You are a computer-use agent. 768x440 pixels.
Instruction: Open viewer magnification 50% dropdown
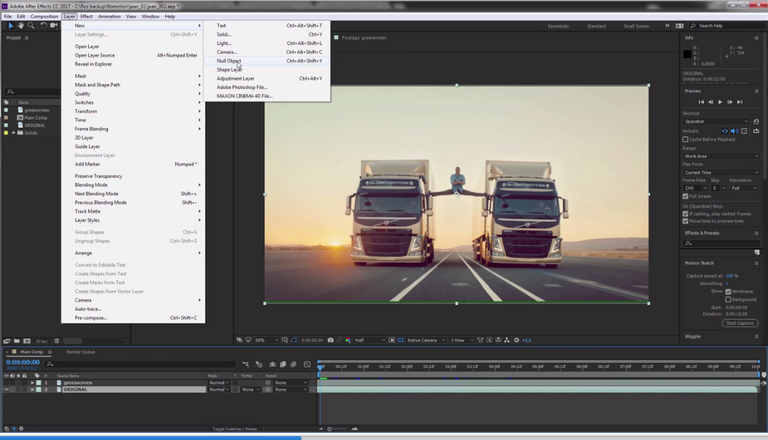266,340
